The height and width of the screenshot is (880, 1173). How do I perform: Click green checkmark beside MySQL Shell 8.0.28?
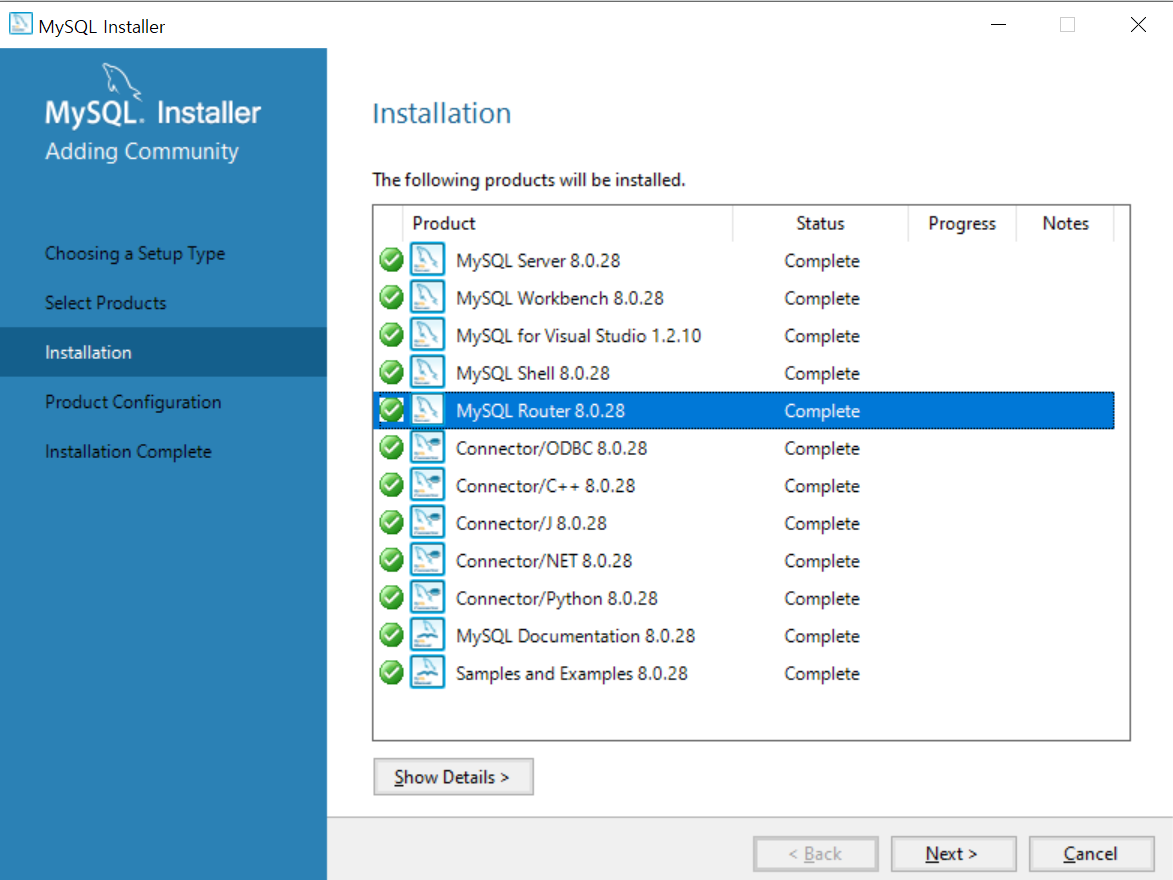point(391,372)
